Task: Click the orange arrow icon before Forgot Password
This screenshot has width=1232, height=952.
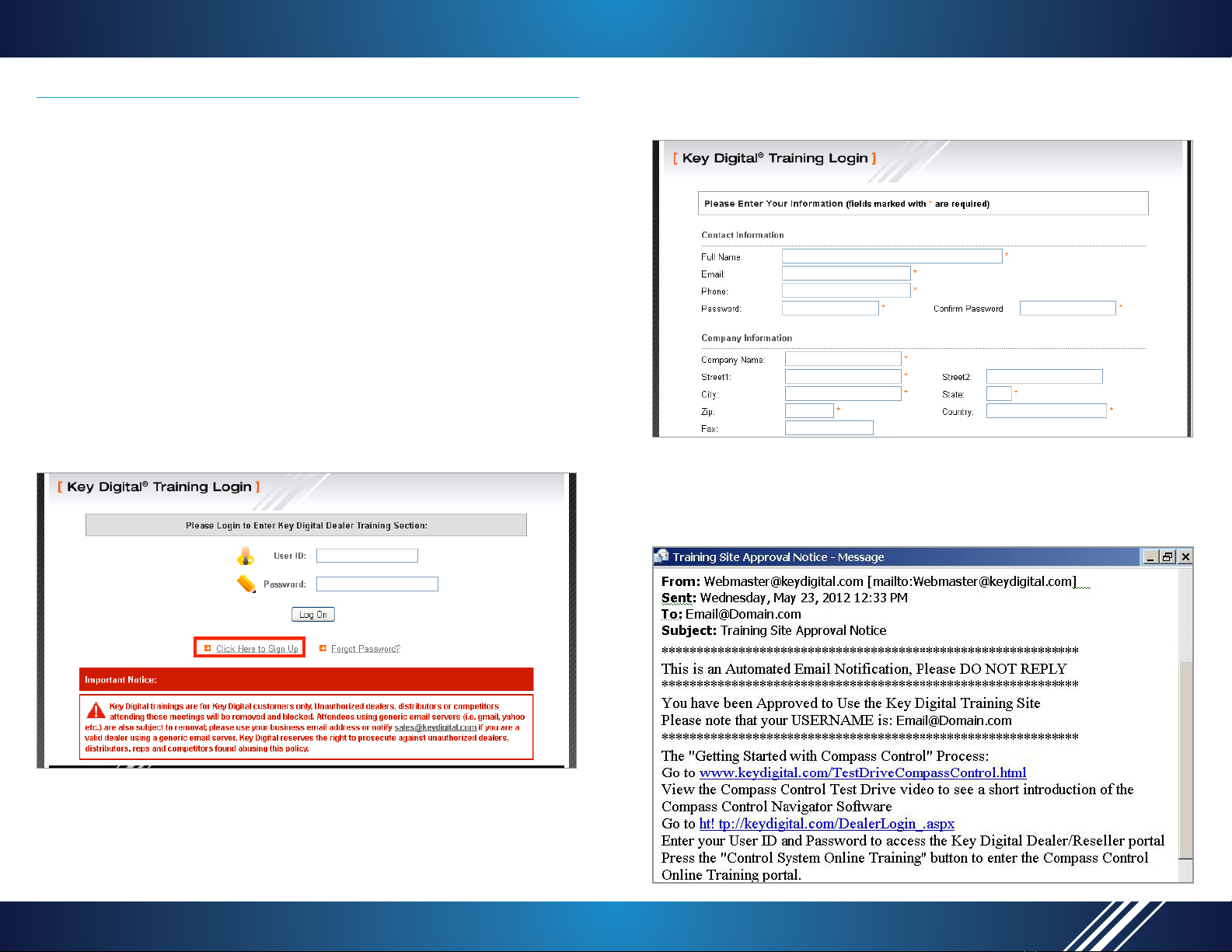Action: tap(323, 648)
